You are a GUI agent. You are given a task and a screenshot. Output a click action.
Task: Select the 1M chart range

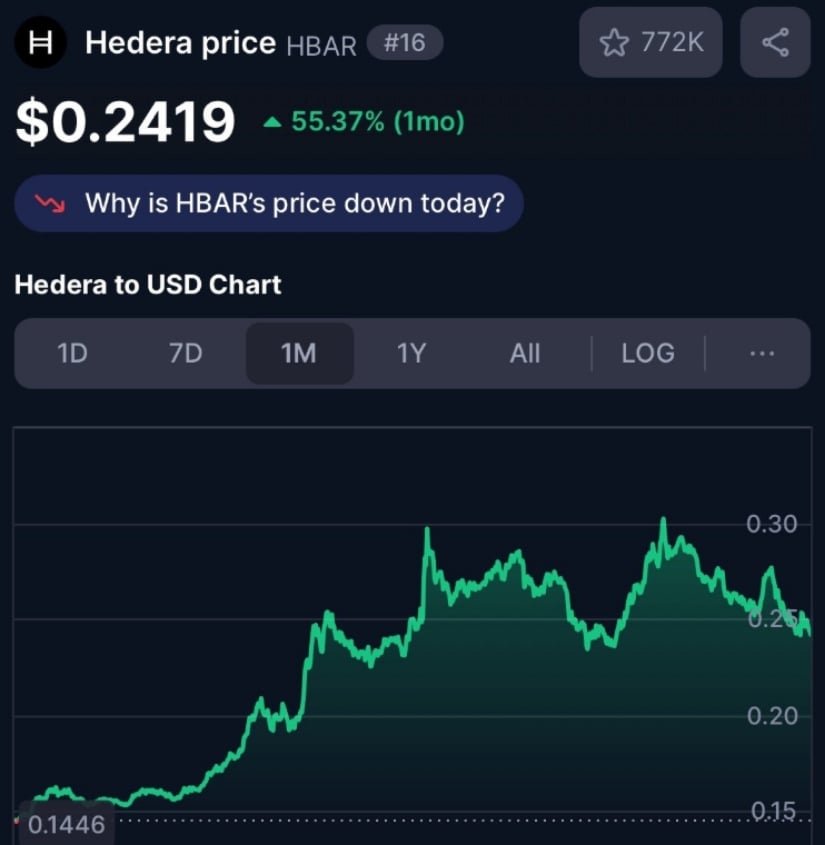pyautogui.click(x=299, y=354)
